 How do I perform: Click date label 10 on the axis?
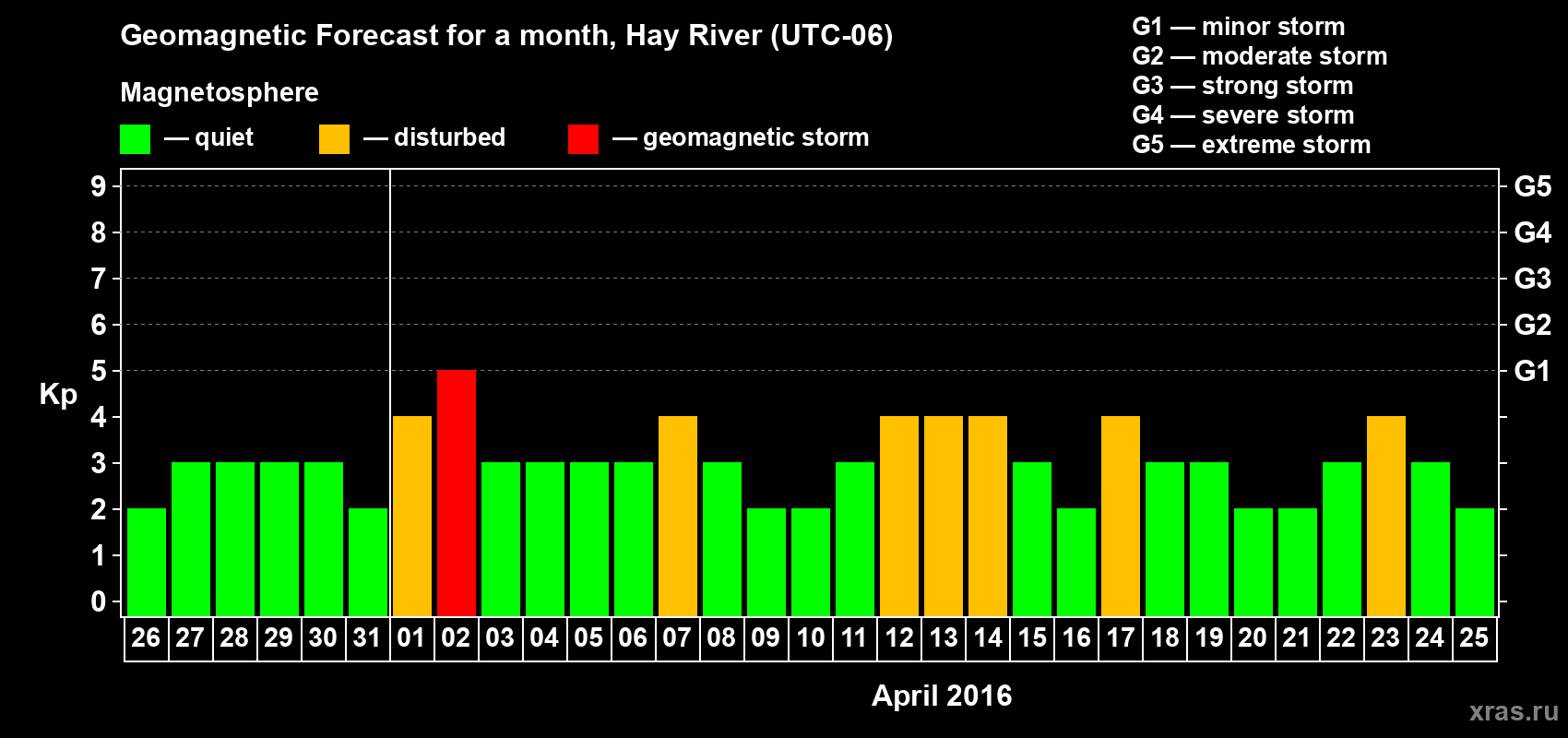pos(810,638)
